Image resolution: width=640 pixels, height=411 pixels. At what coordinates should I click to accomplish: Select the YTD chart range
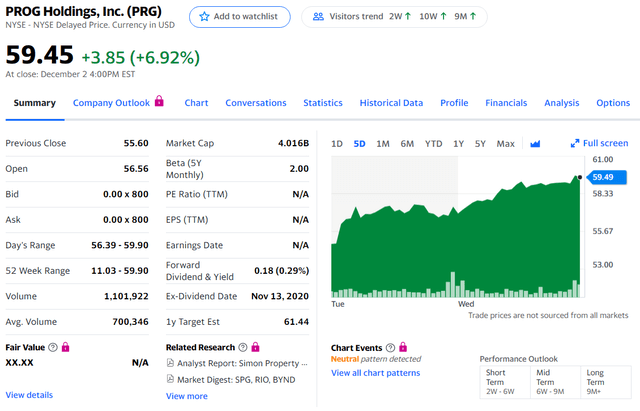click(x=433, y=144)
